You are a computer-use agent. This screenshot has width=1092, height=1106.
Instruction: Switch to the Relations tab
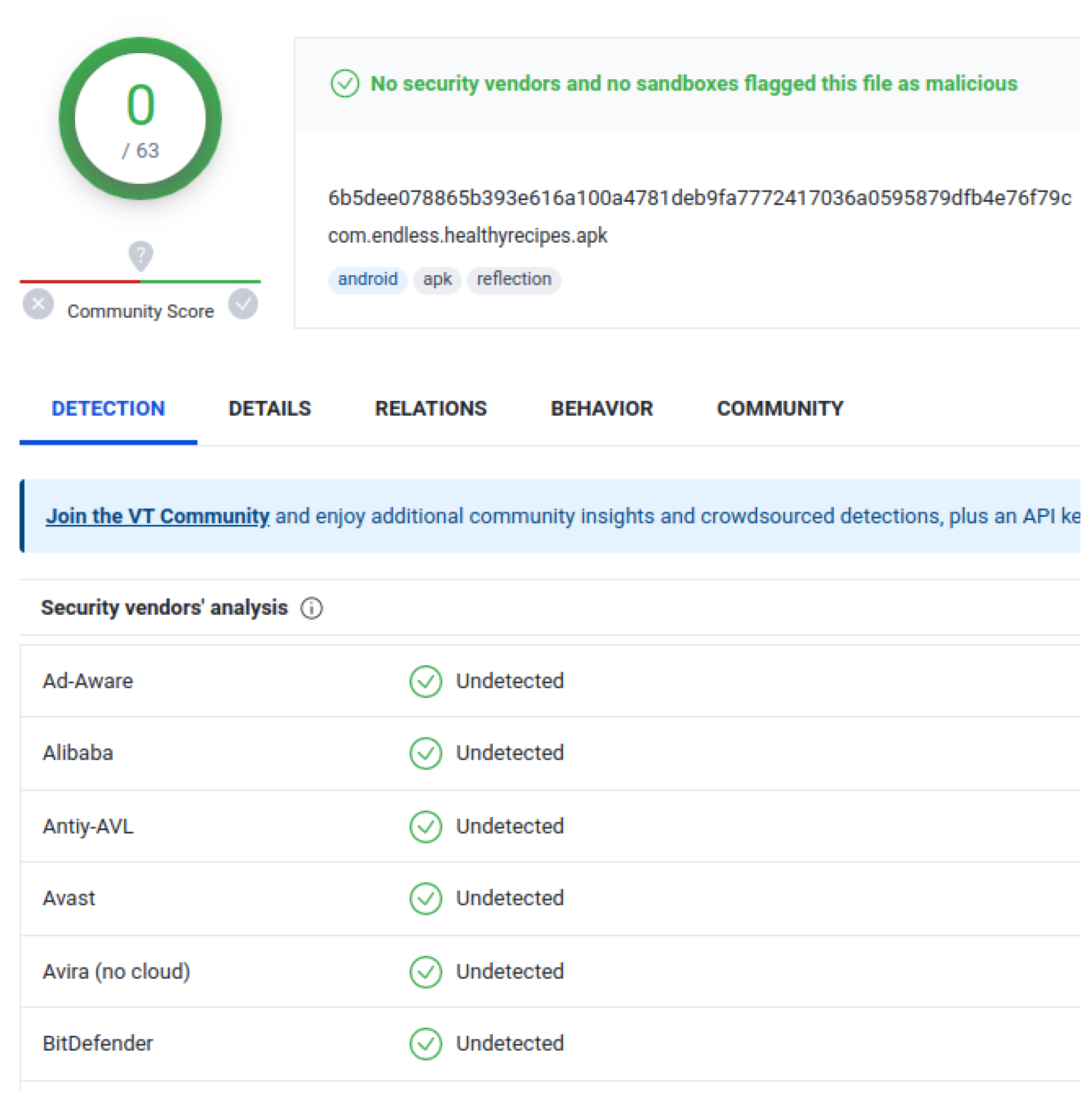coord(431,408)
